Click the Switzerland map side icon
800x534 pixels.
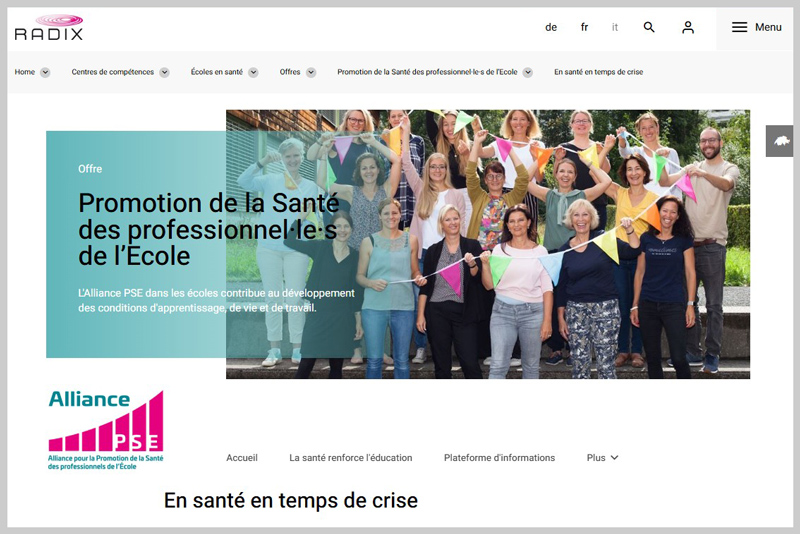pos(780,141)
